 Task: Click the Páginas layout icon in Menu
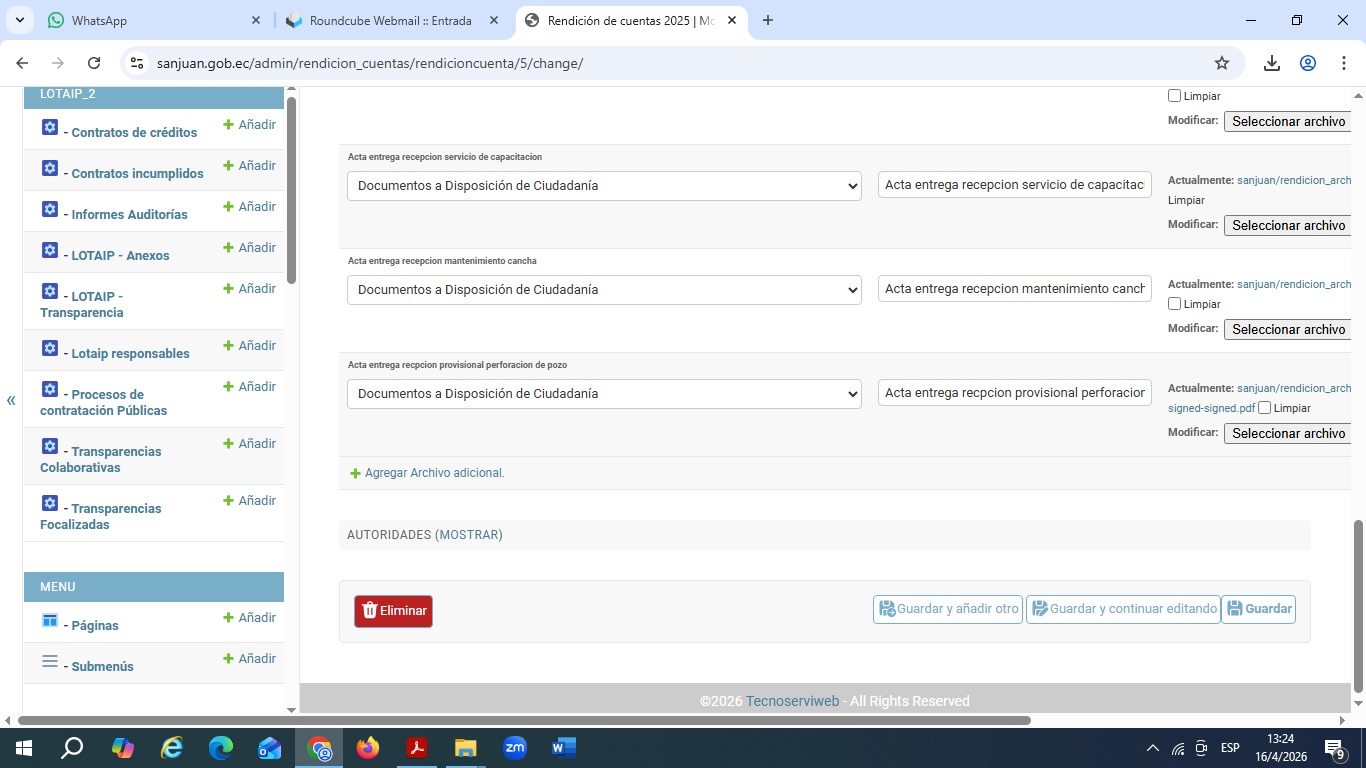(50, 621)
